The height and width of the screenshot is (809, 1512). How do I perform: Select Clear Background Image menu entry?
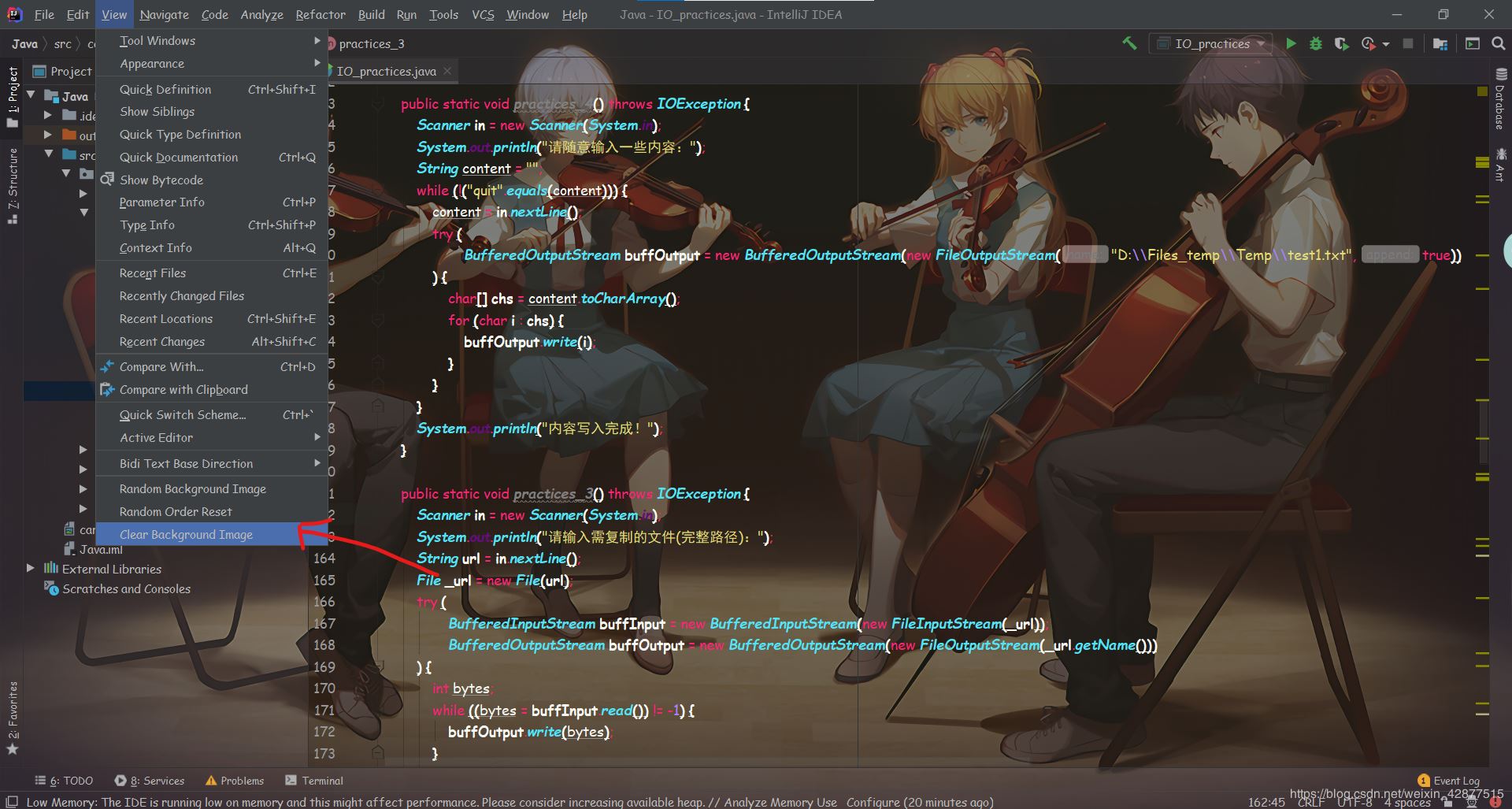(x=186, y=535)
